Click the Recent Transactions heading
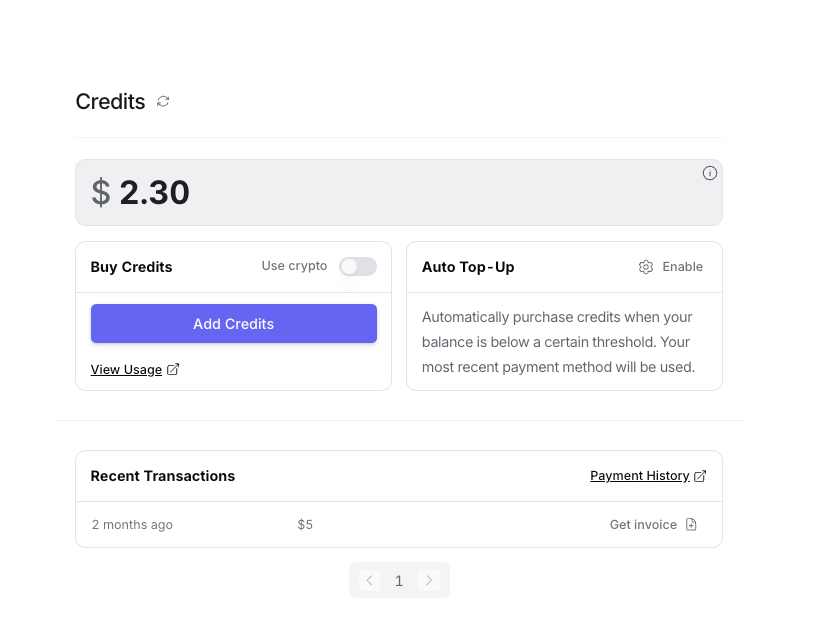Screen dimensions: 821x643 point(163,476)
